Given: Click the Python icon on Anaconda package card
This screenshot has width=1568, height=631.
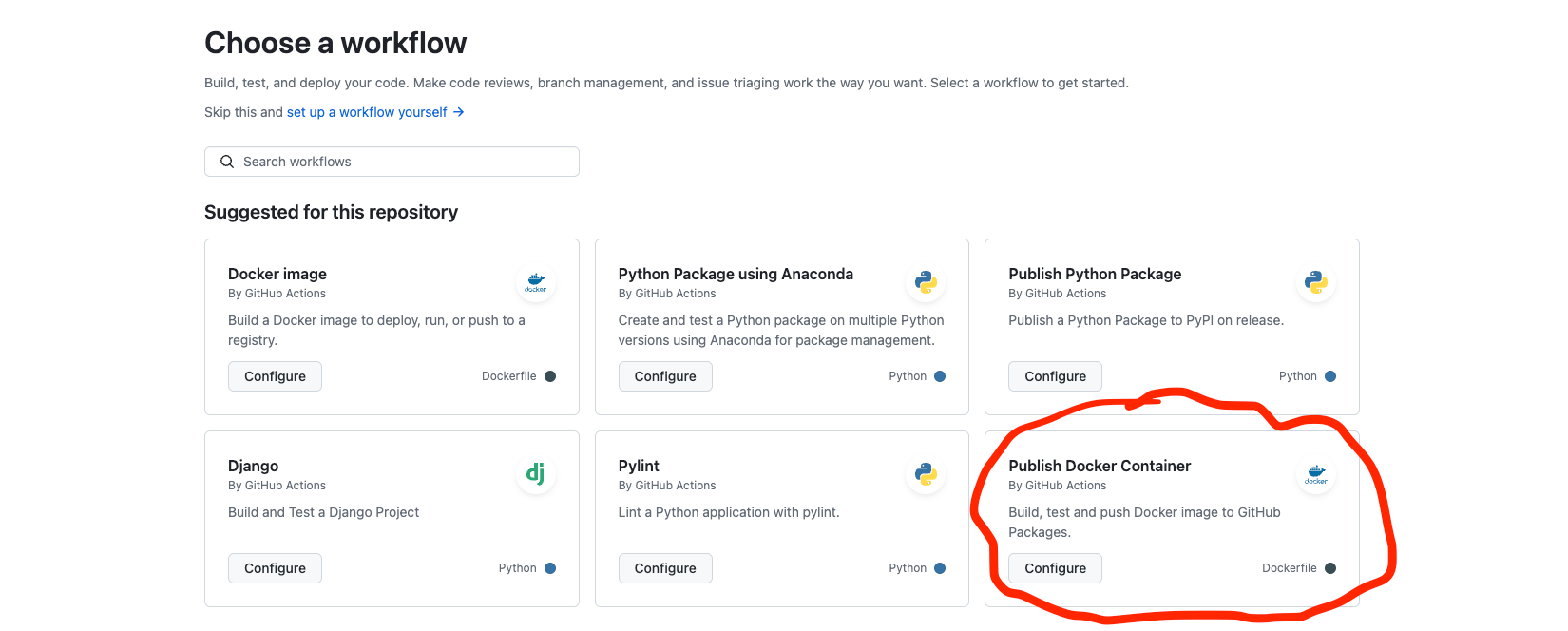Looking at the screenshot, I should [926, 282].
